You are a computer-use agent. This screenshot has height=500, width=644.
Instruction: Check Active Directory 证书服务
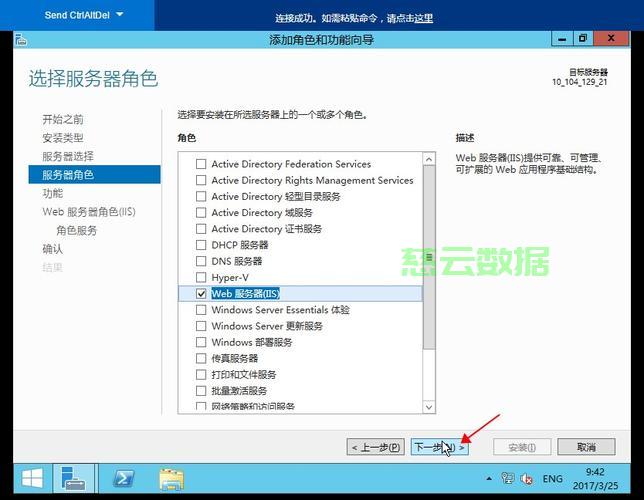(x=201, y=229)
